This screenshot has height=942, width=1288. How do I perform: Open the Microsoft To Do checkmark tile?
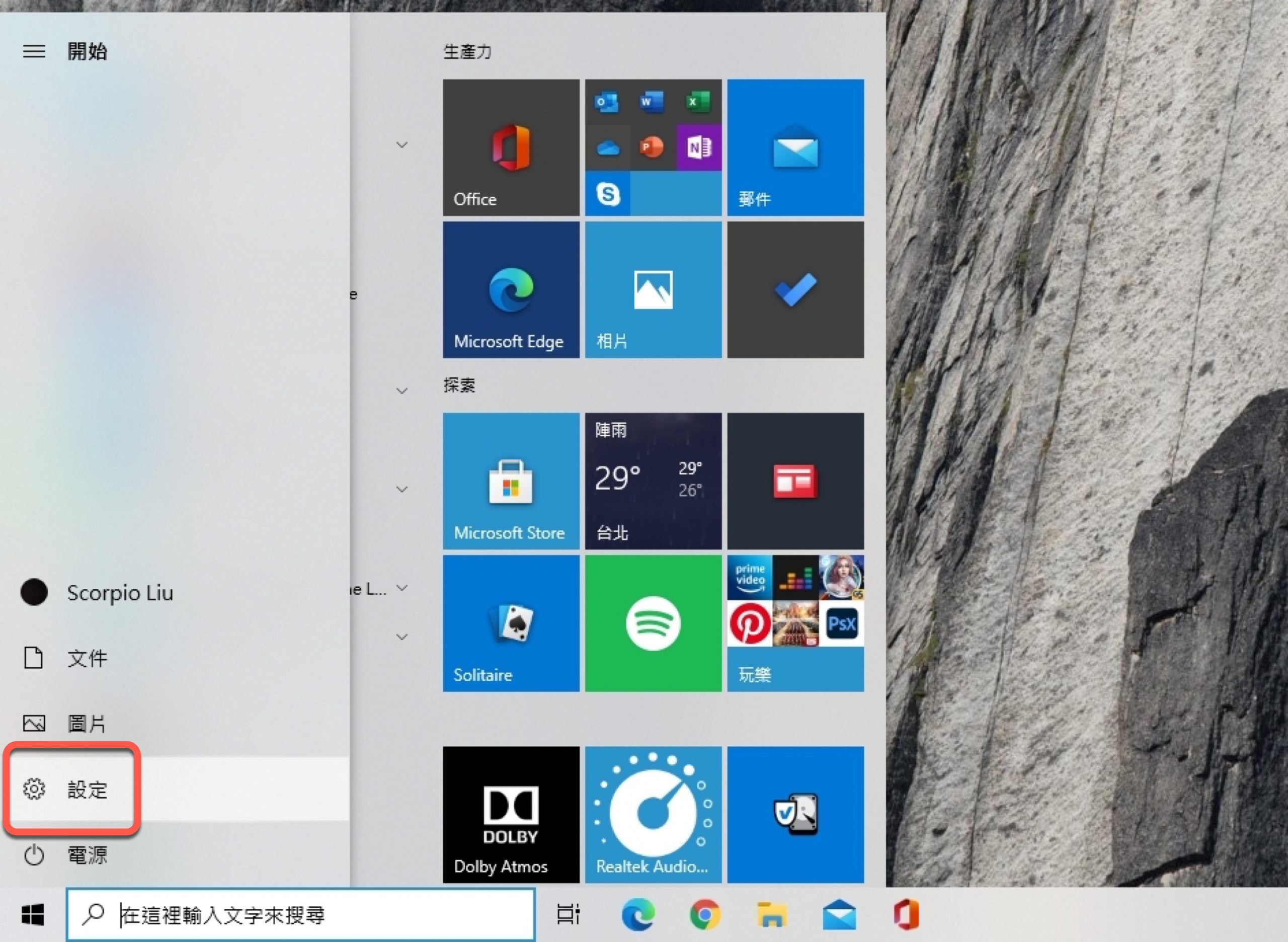click(795, 290)
